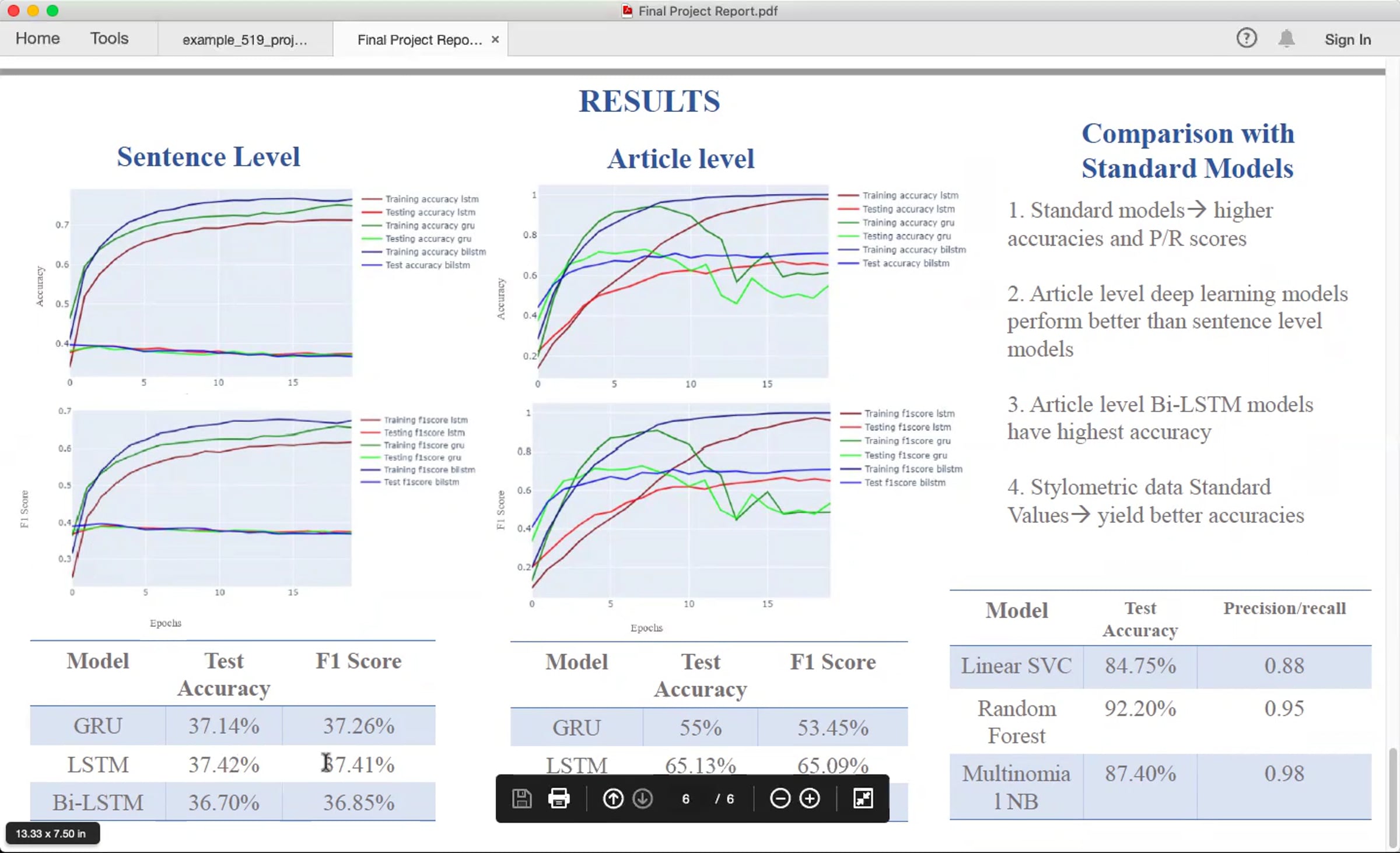Click the page size indicator 13.33 x 7.50 in

(x=51, y=833)
